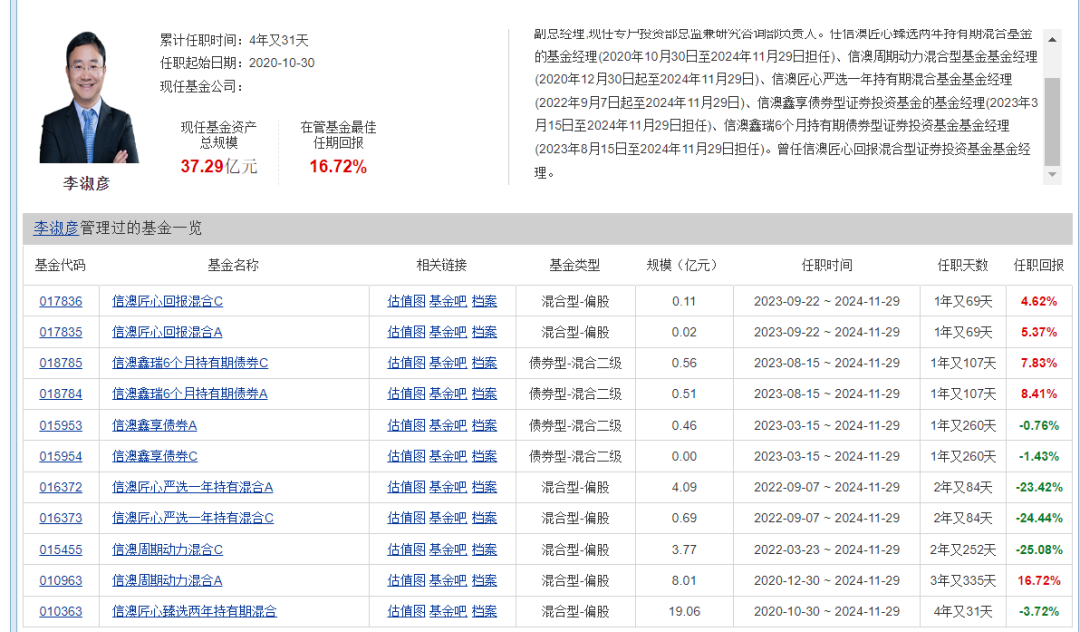Screen dimensions: 1080x632
Task: Open fund code 017836 link
Action: point(61,301)
